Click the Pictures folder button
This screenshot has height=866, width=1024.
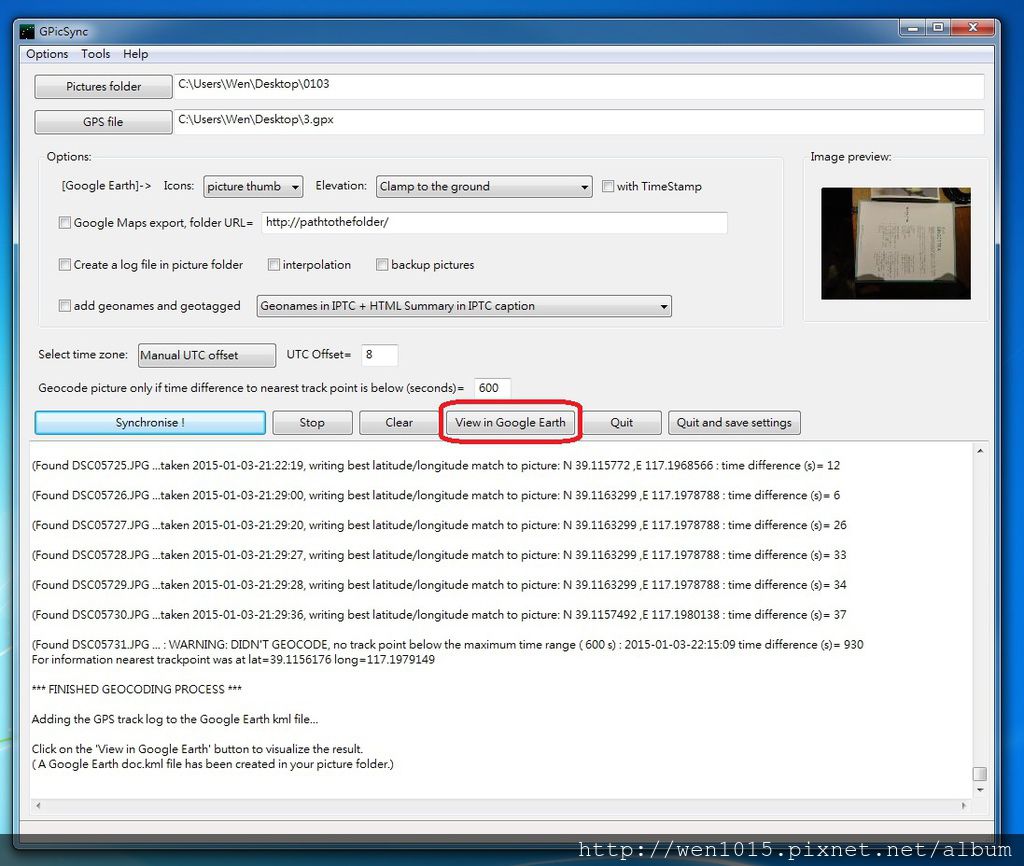pos(103,86)
